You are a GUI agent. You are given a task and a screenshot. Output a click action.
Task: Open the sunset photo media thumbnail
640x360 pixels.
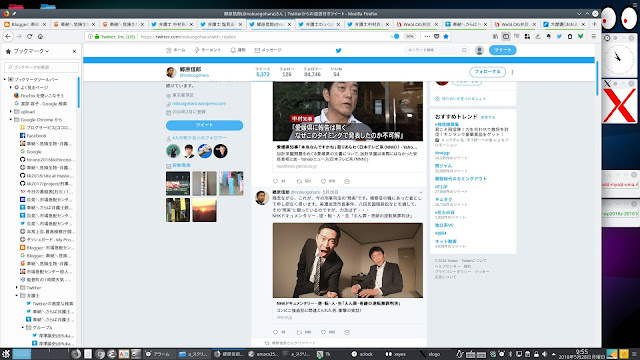204,210
